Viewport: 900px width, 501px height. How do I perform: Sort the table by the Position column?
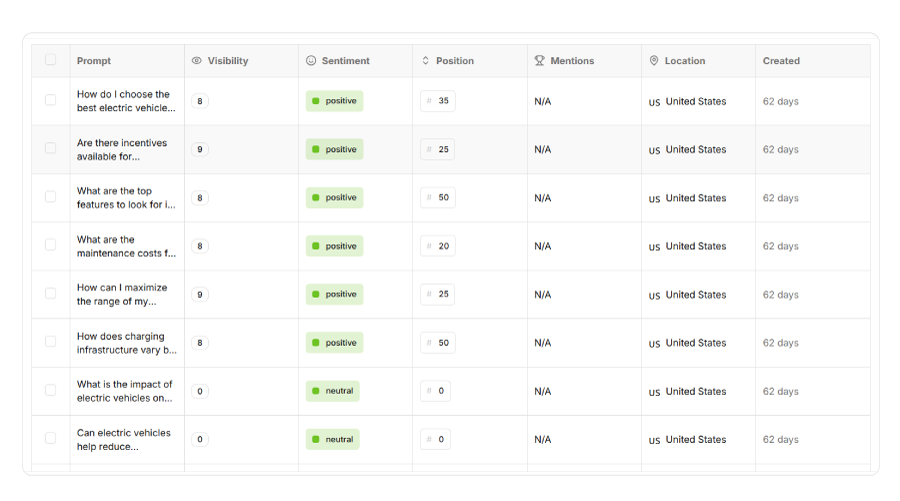[x=455, y=61]
